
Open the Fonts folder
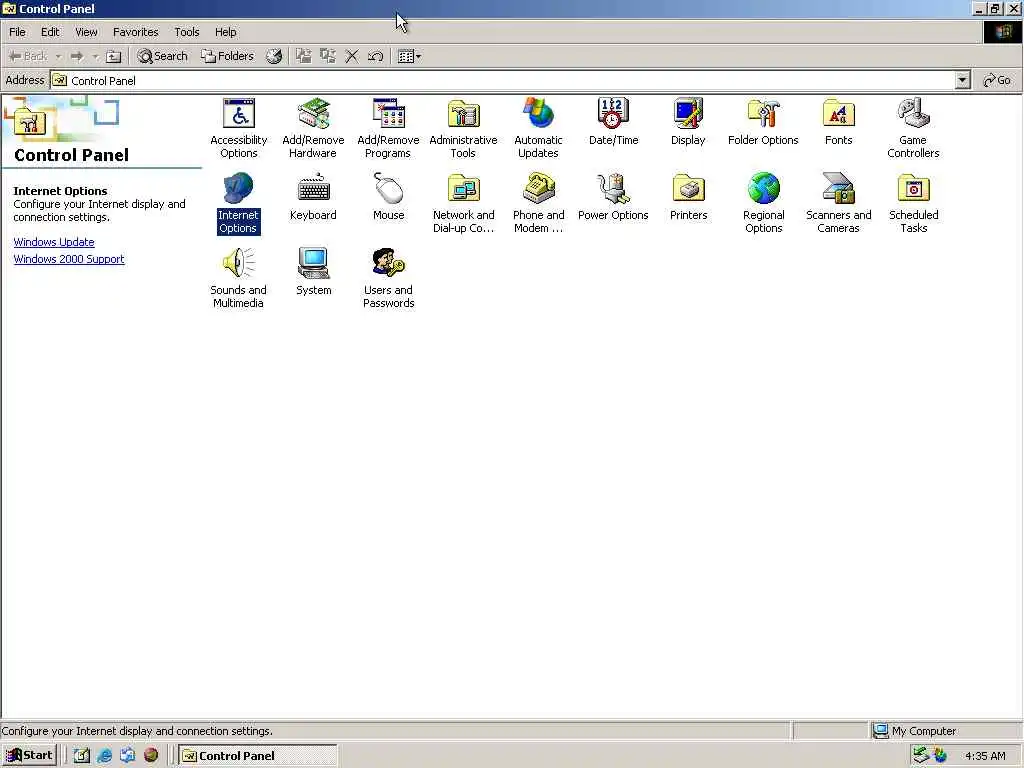click(839, 122)
